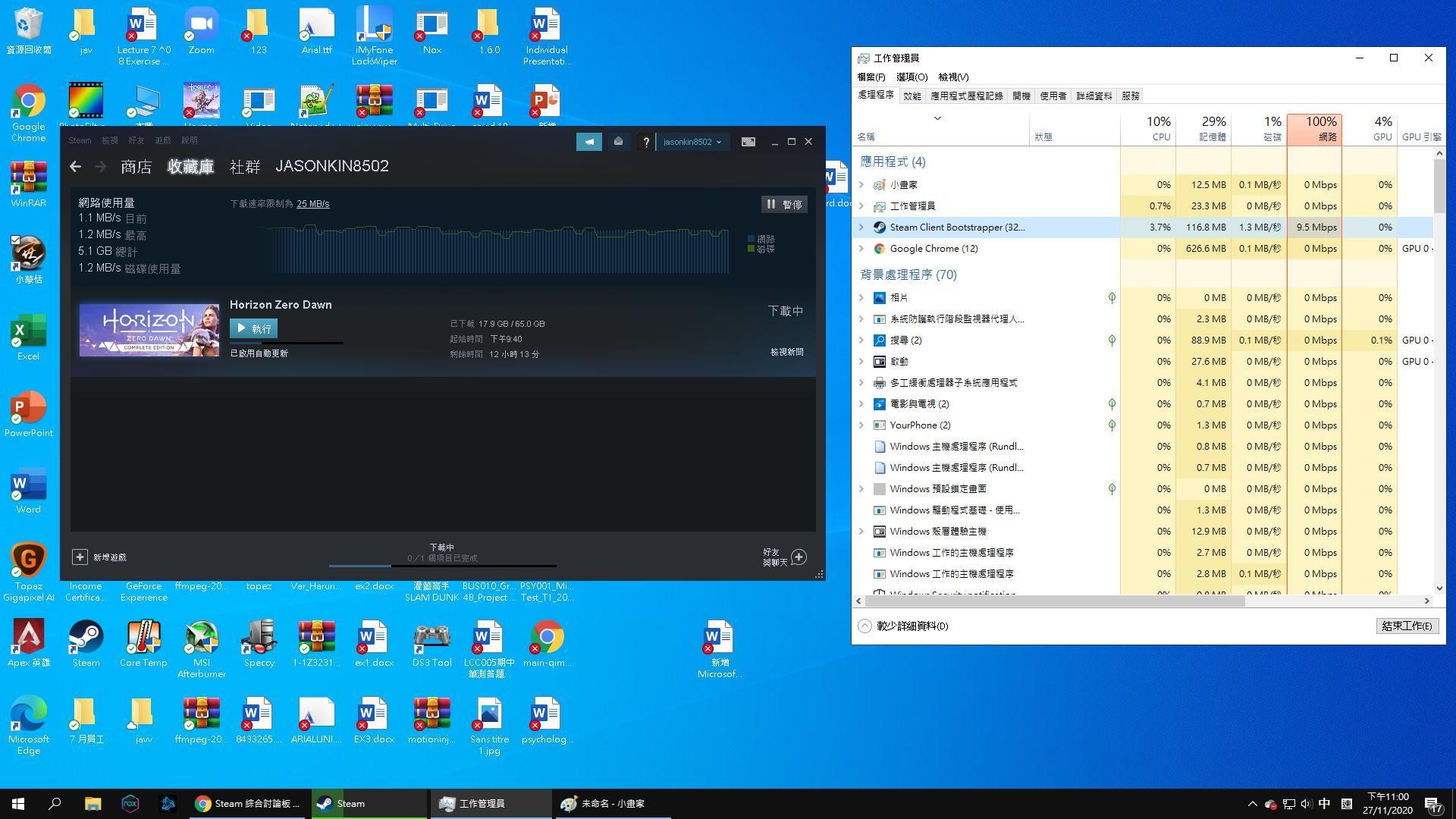Click the 結束工作 button
Image resolution: width=1456 pixels, height=819 pixels.
point(1407,626)
